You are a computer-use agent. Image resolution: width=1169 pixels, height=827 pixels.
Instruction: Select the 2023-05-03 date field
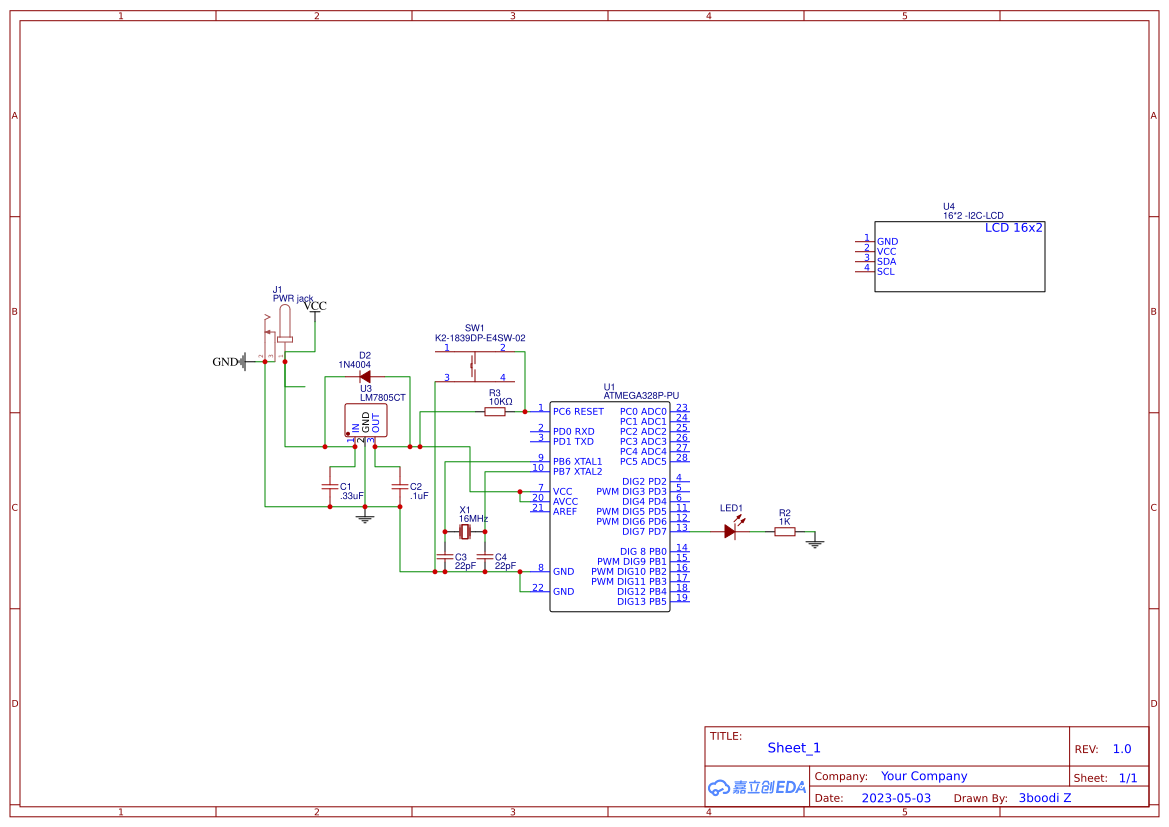pos(897,798)
